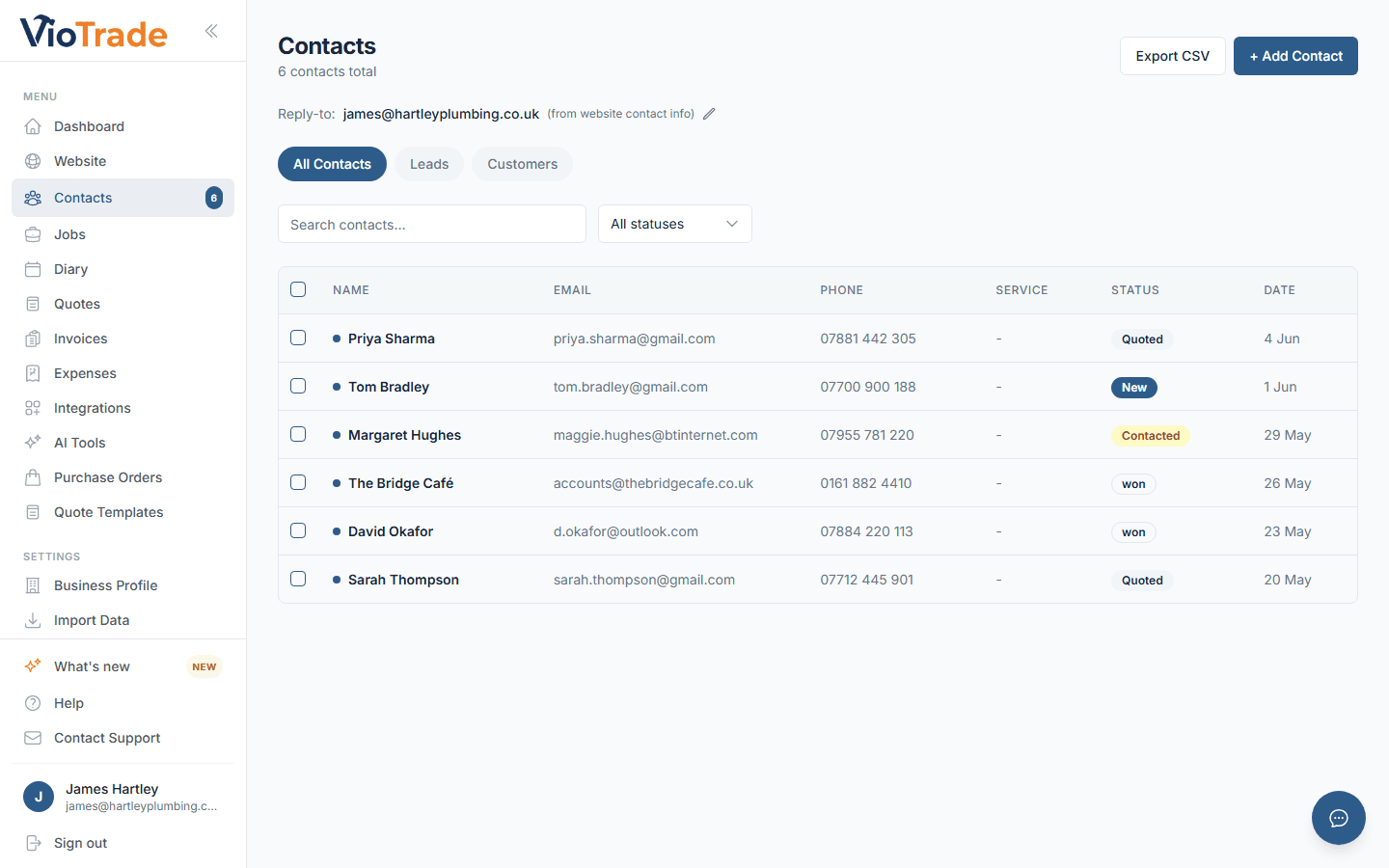Click the 26 May date cell
Screen dimensions: 1389x868
pyautogui.click(x=1288, y=483)
